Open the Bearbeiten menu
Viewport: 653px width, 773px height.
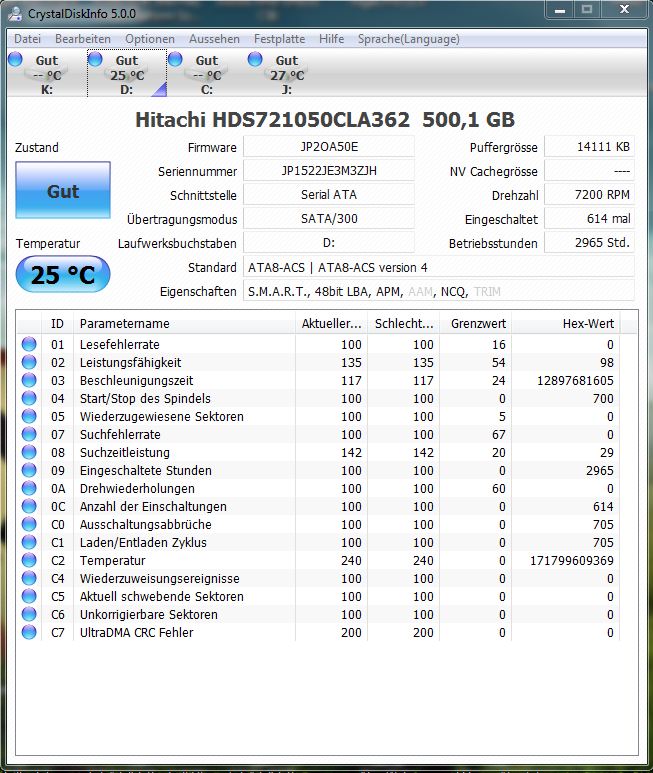coord(83,39)
